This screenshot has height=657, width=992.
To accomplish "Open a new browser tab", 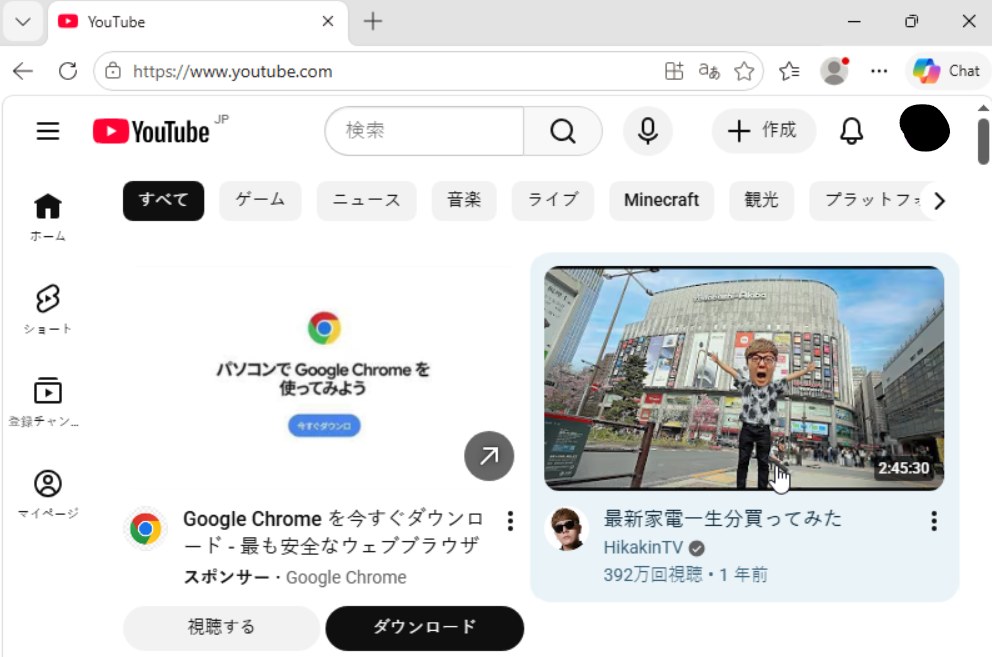I will 373,22.
